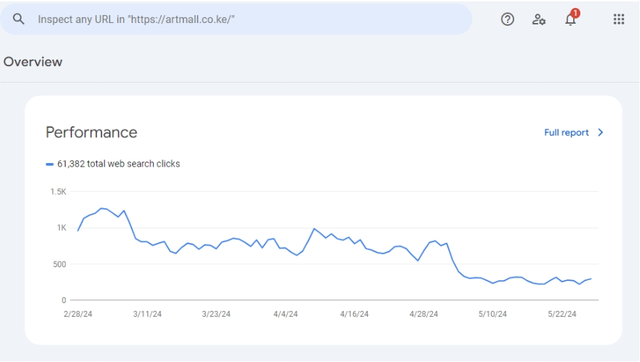Click the 4/4/24 date on chart axis

pyautogui.click(x=285, y=314)
